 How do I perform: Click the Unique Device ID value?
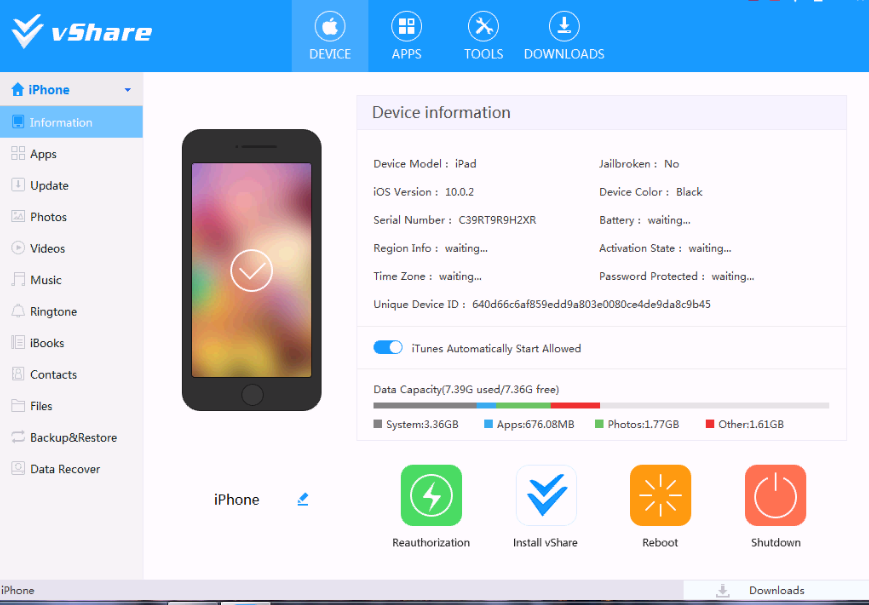click(x=591, y=304)
